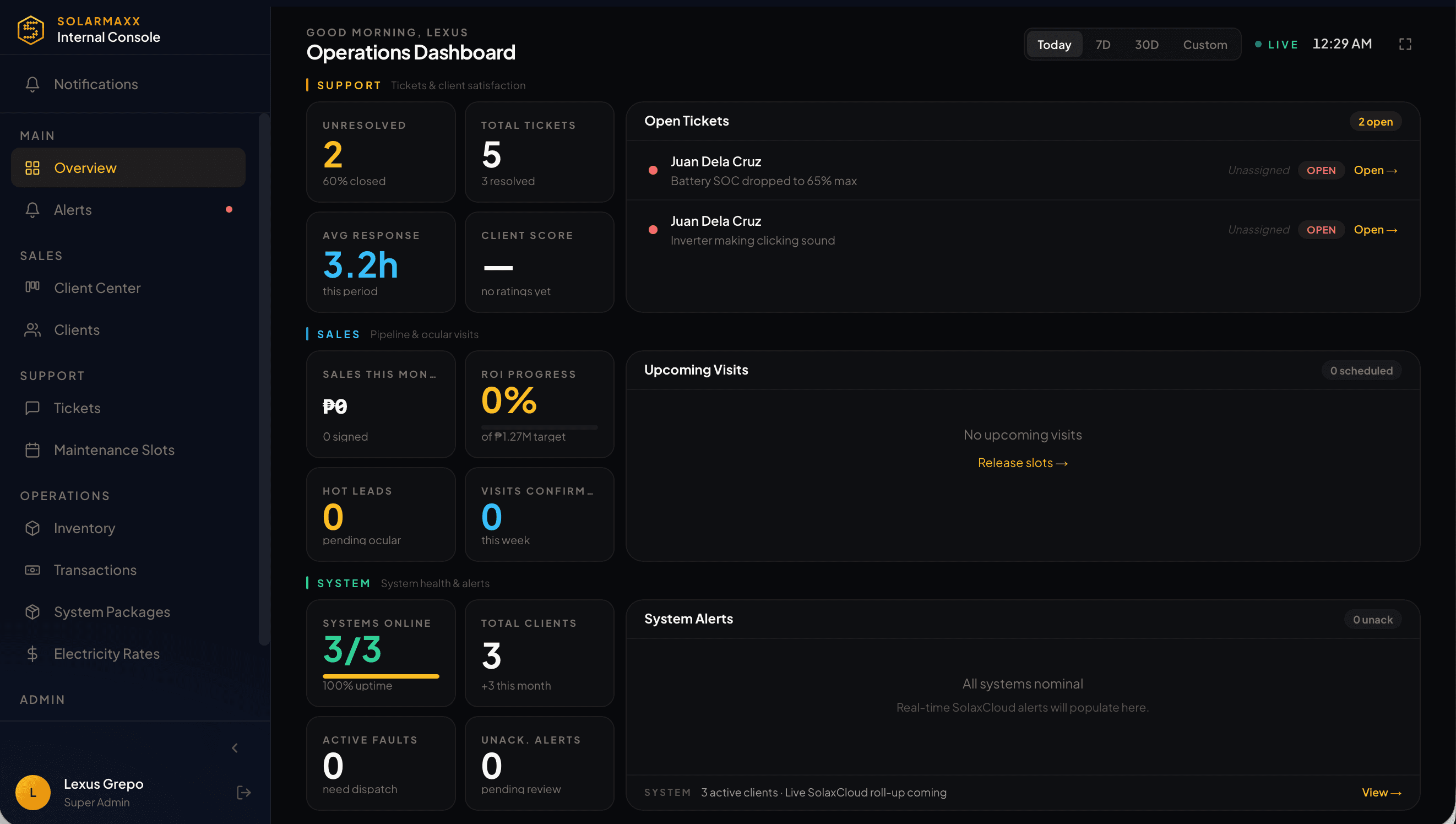The width and height of the screenshot is (1456, 824).
Task: Open the Inverter clicking sound ticket link
Action: (1376, 230)
